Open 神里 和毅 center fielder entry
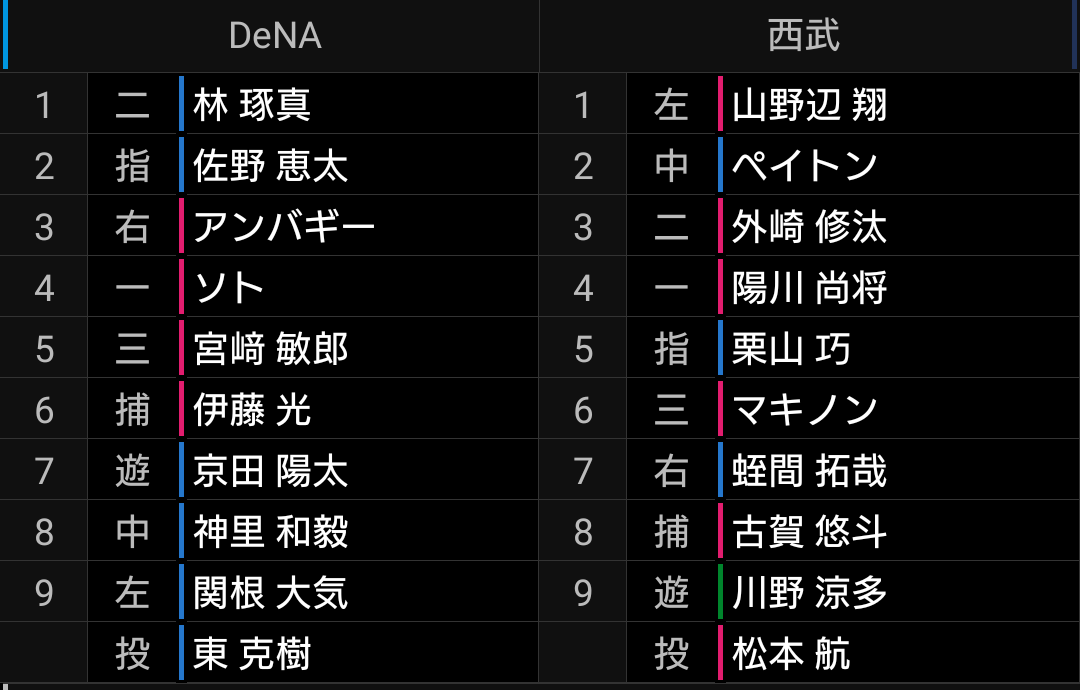 (270, 532)
